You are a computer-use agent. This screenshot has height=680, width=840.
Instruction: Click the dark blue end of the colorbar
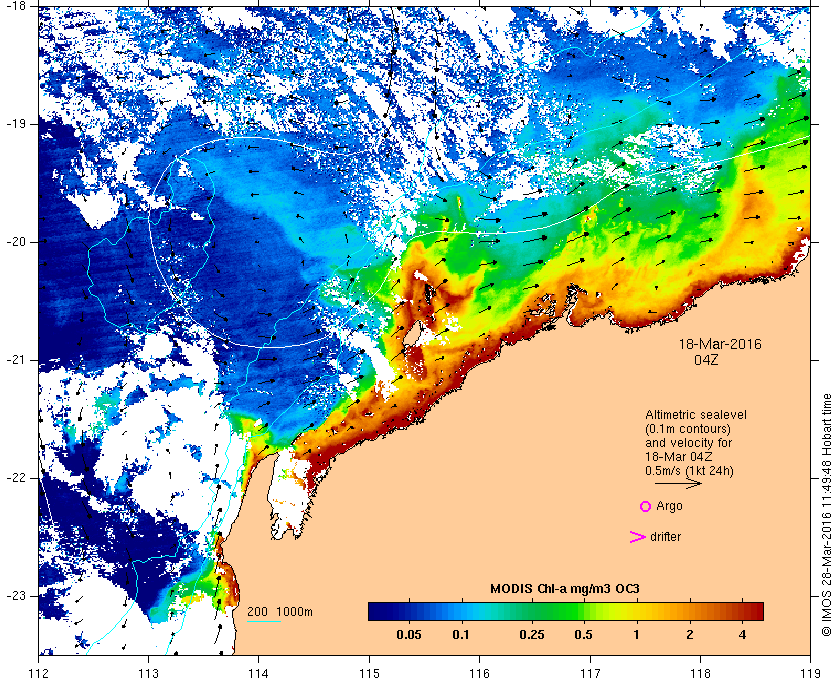378,611
